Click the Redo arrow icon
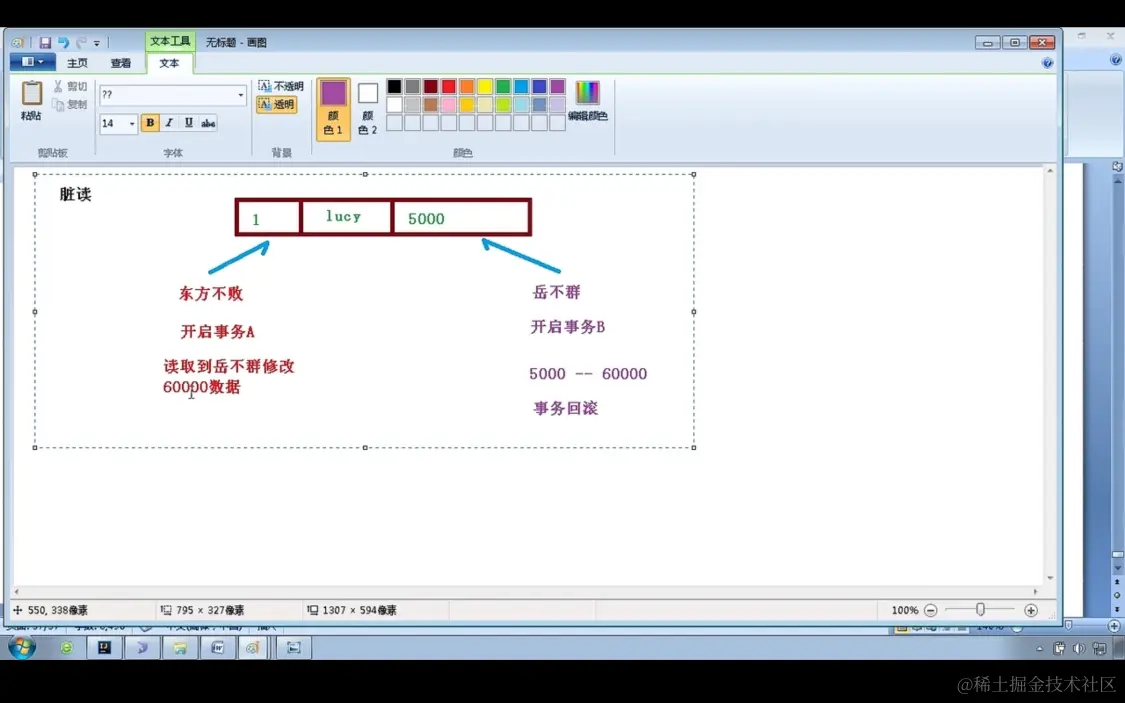This screenshot has height=703, width=1125. [81, 43]
